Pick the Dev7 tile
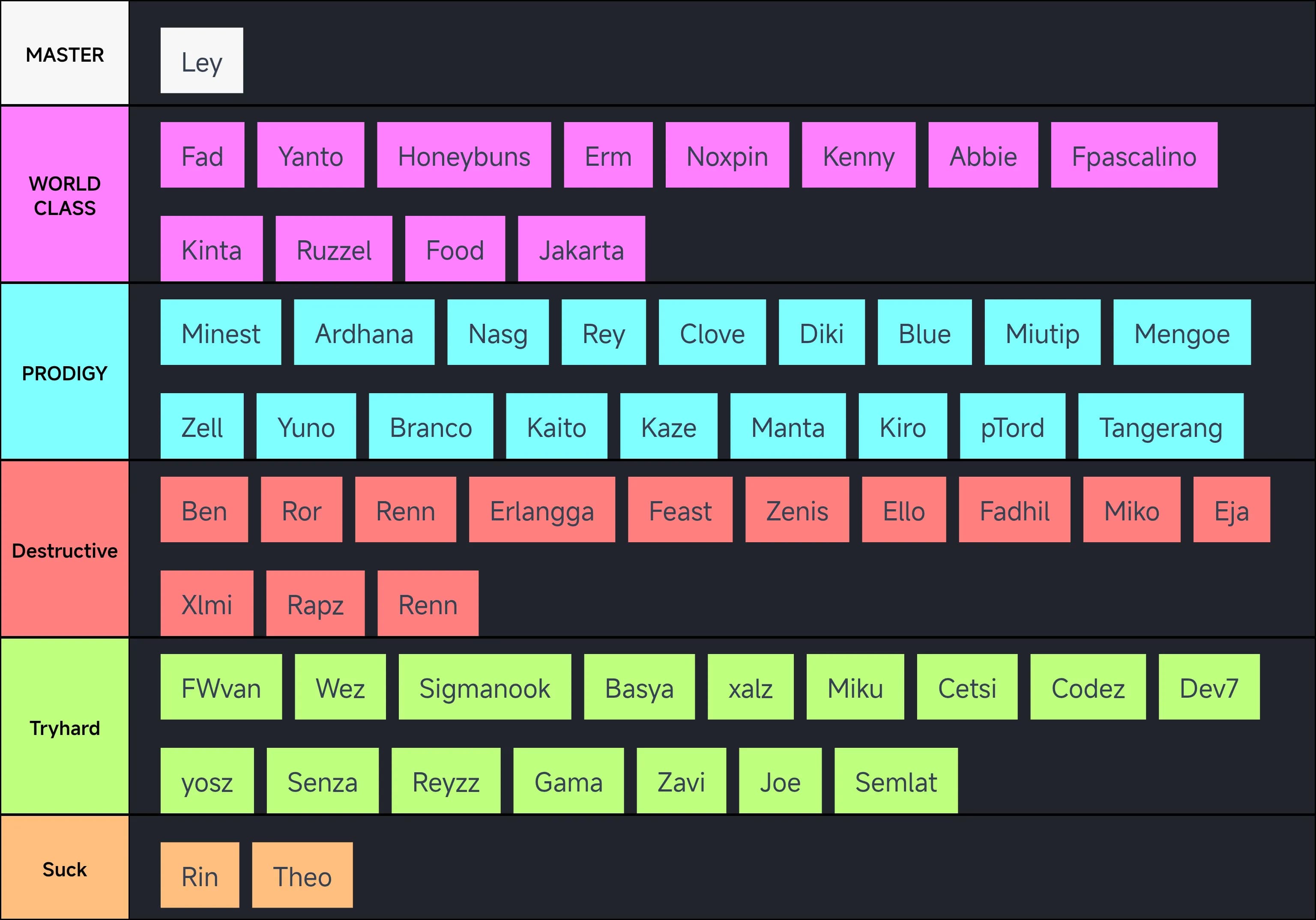 [x=1209, y=687]
